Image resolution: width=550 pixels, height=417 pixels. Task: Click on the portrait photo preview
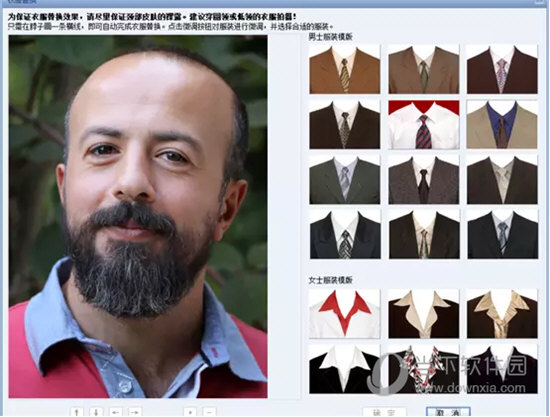(x=138, y=216)
